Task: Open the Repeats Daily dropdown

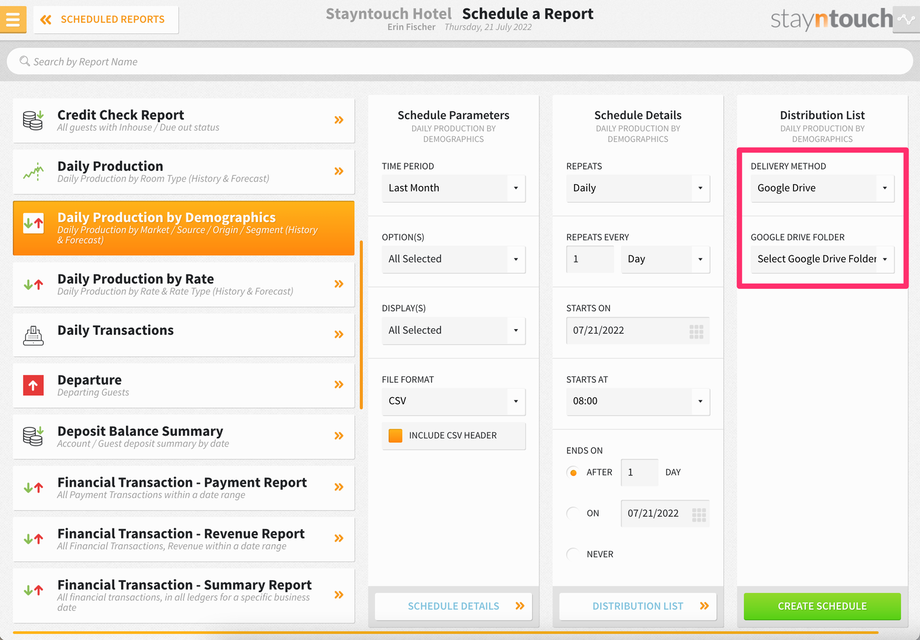Action: pyautogui.click(x=638, y=188)
